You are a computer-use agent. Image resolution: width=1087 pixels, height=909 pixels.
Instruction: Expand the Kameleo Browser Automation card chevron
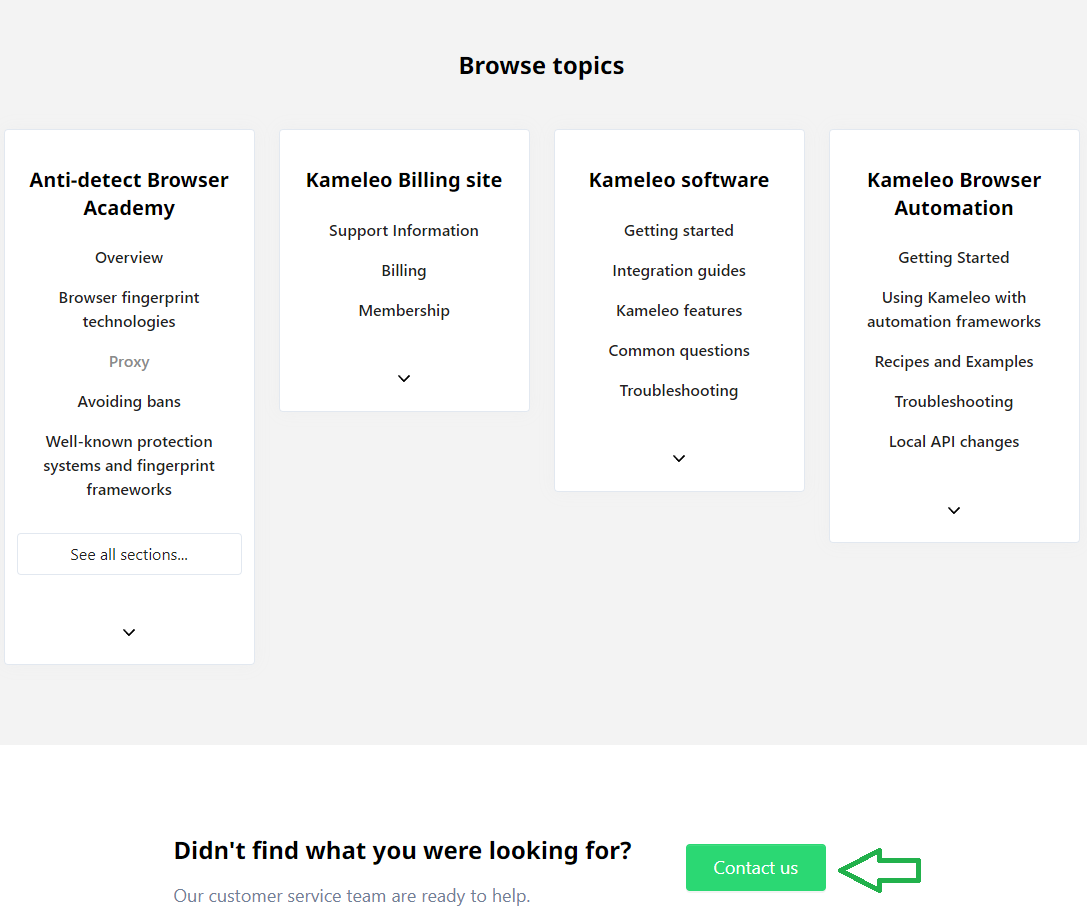pyautogui.click(x=954, y=510)
